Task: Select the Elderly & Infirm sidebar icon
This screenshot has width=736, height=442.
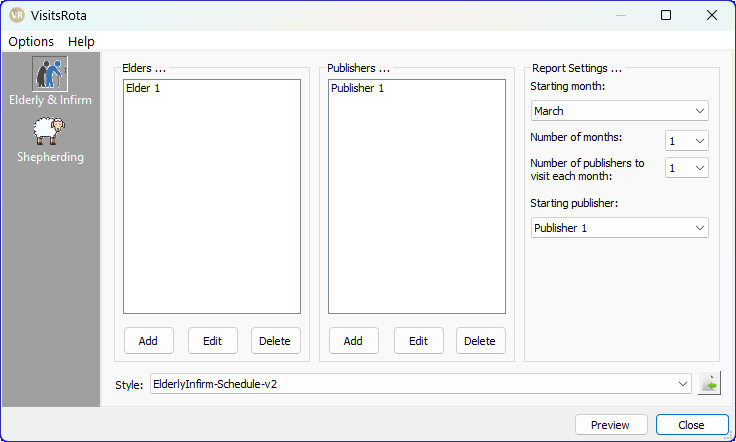Action: click(x=50, y=74)
